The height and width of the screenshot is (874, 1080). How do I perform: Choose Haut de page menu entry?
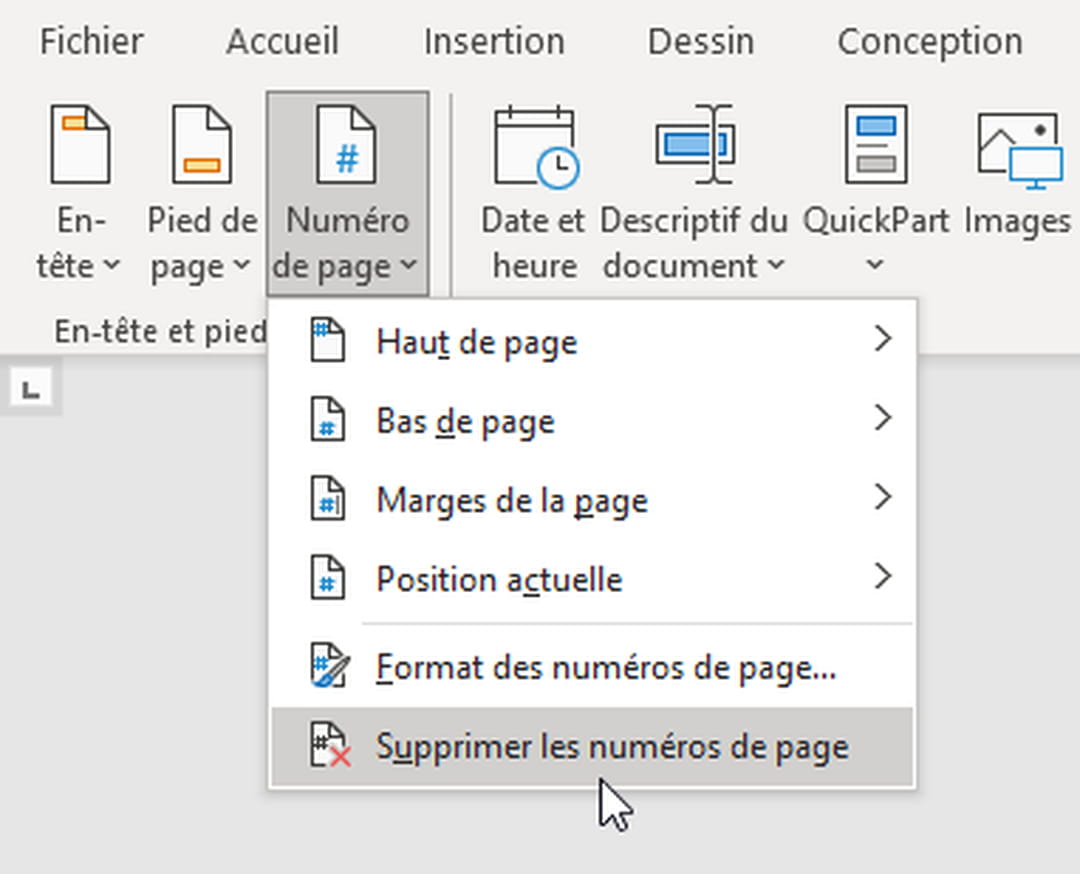[592, 340]
